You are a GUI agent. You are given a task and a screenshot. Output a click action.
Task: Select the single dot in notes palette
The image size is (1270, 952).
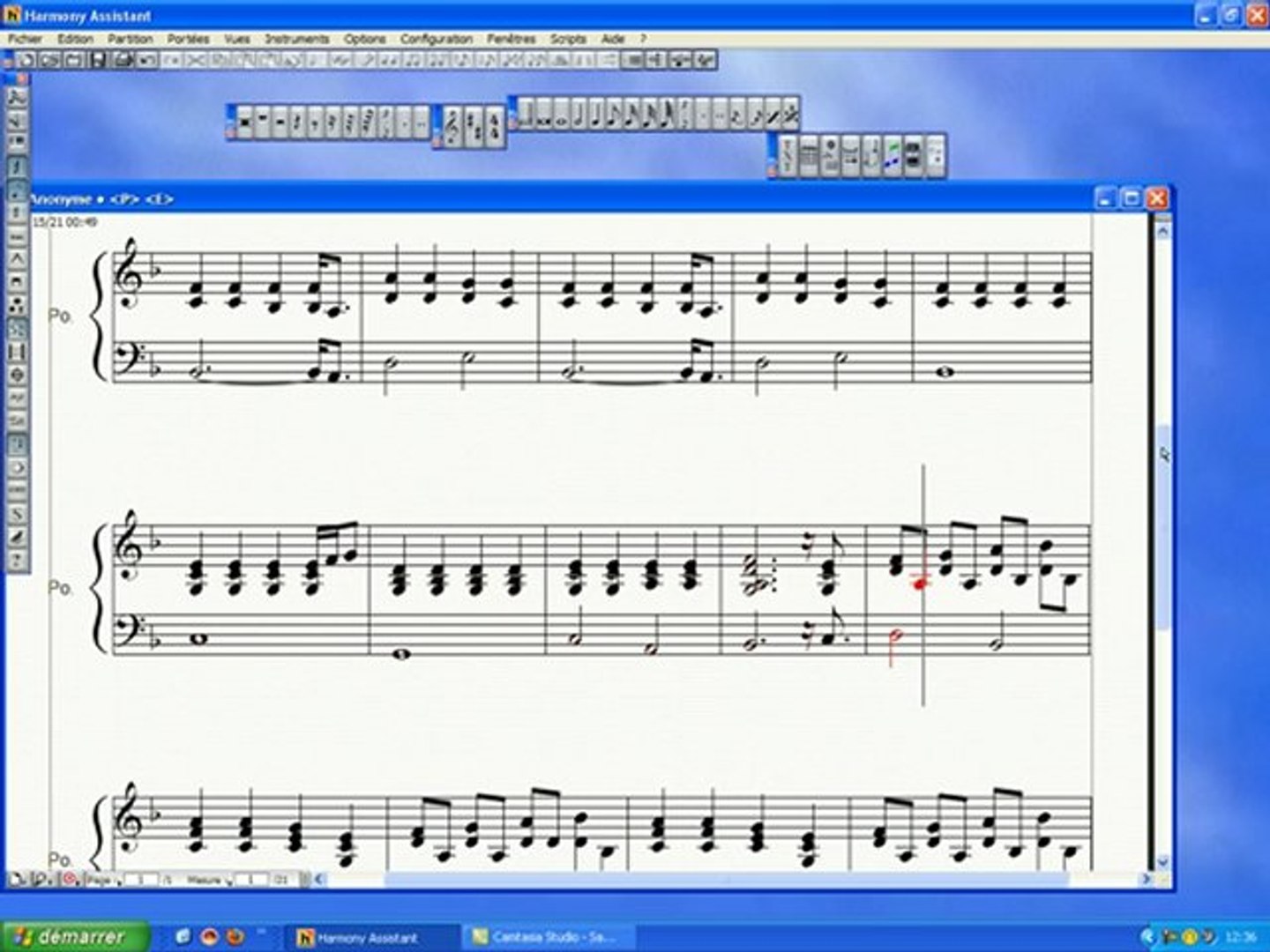pyautogui.click(x=703, y=115)
